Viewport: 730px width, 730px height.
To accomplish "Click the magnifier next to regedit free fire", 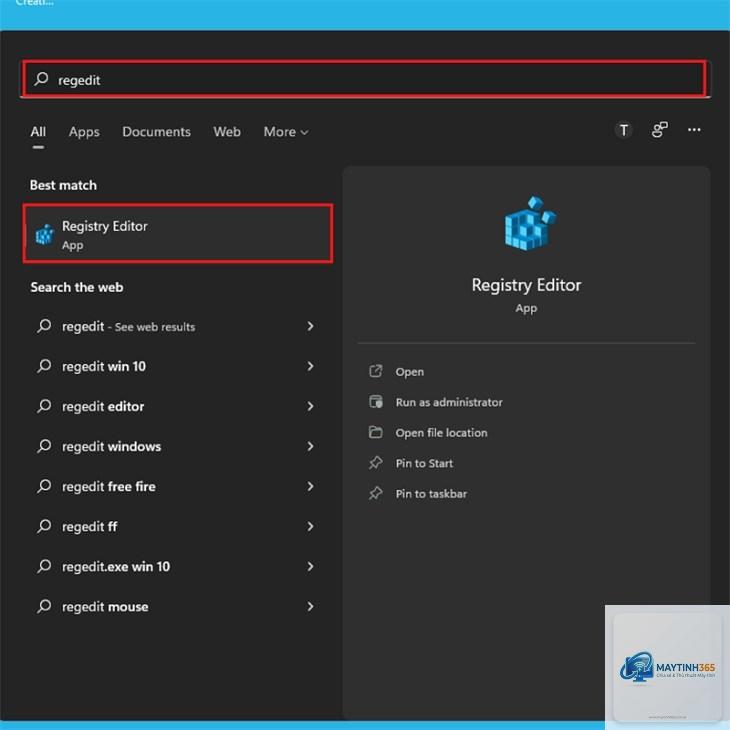I will point(44,486).
